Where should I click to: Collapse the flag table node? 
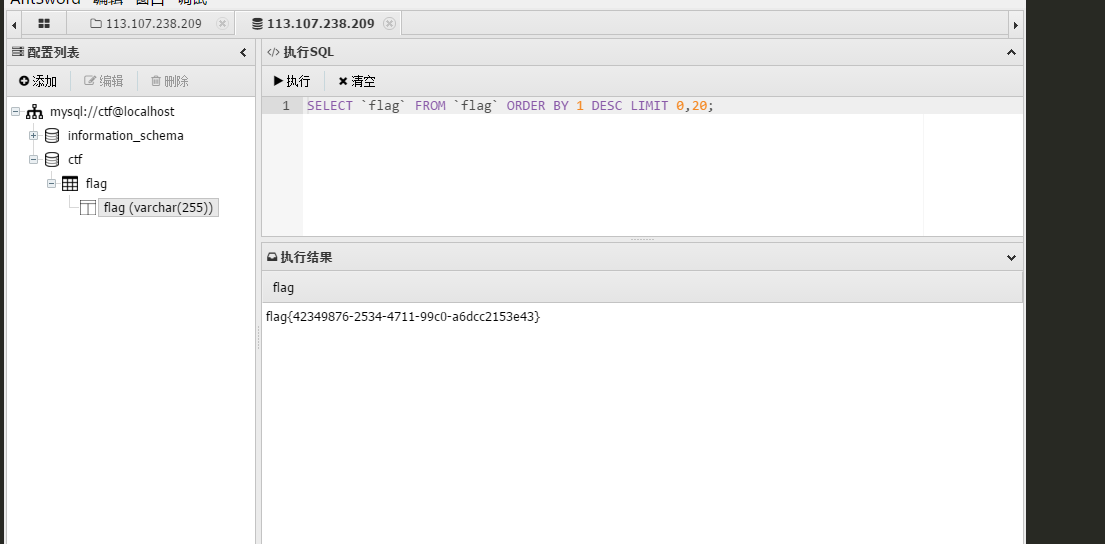tap(52, 183)
